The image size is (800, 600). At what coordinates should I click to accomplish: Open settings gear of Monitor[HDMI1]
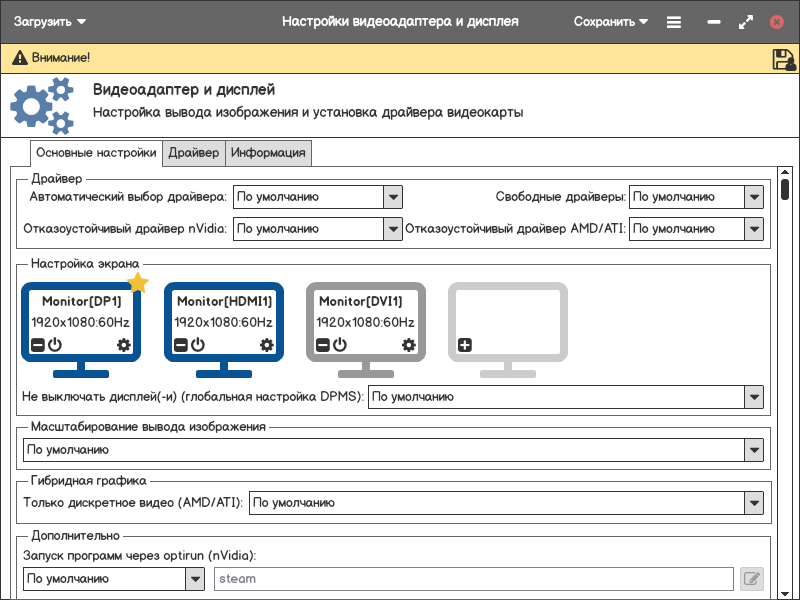pyautogui.click(x=267, y=345)
